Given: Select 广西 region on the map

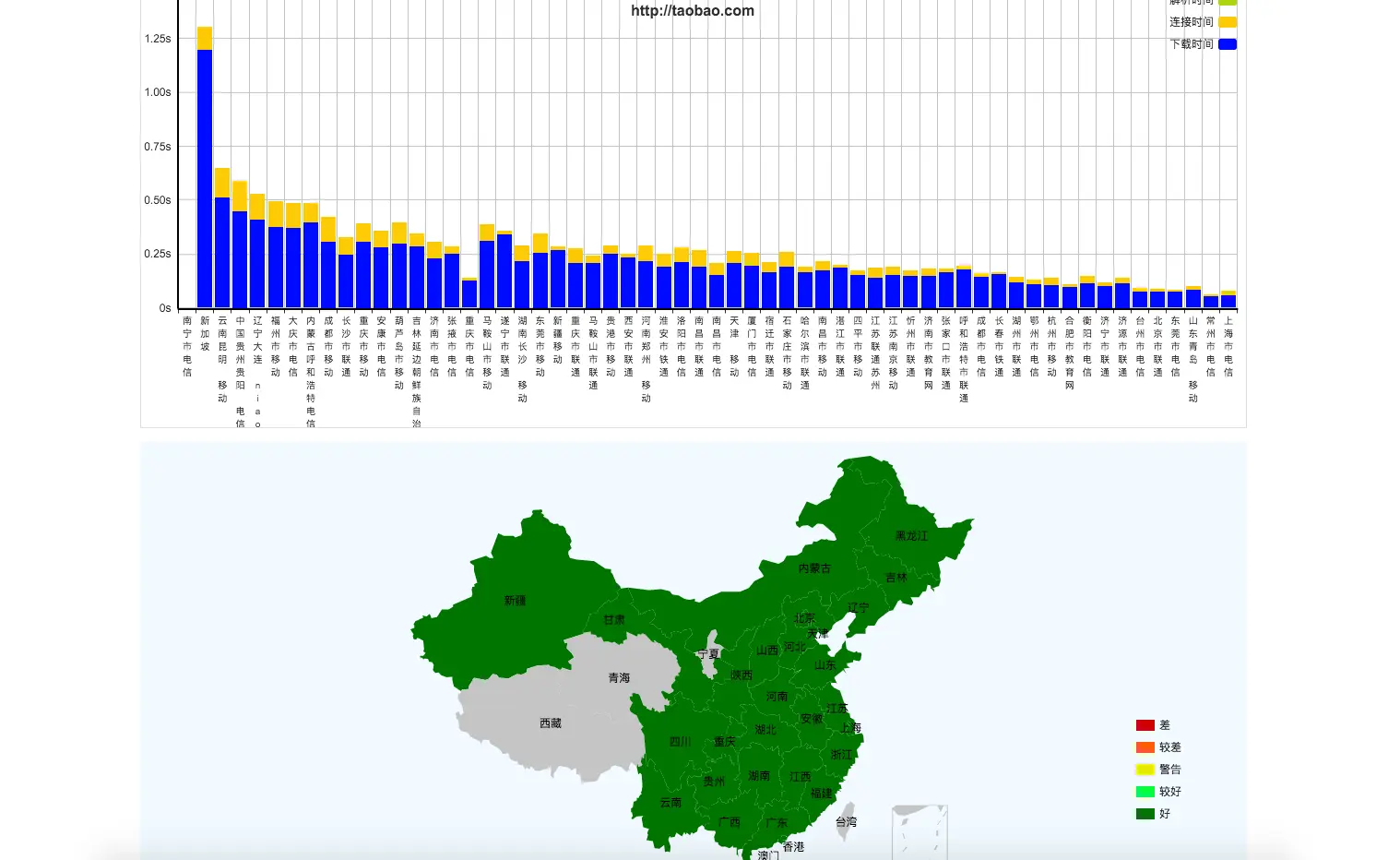Looking at the screenshot, I should [729, 821].
